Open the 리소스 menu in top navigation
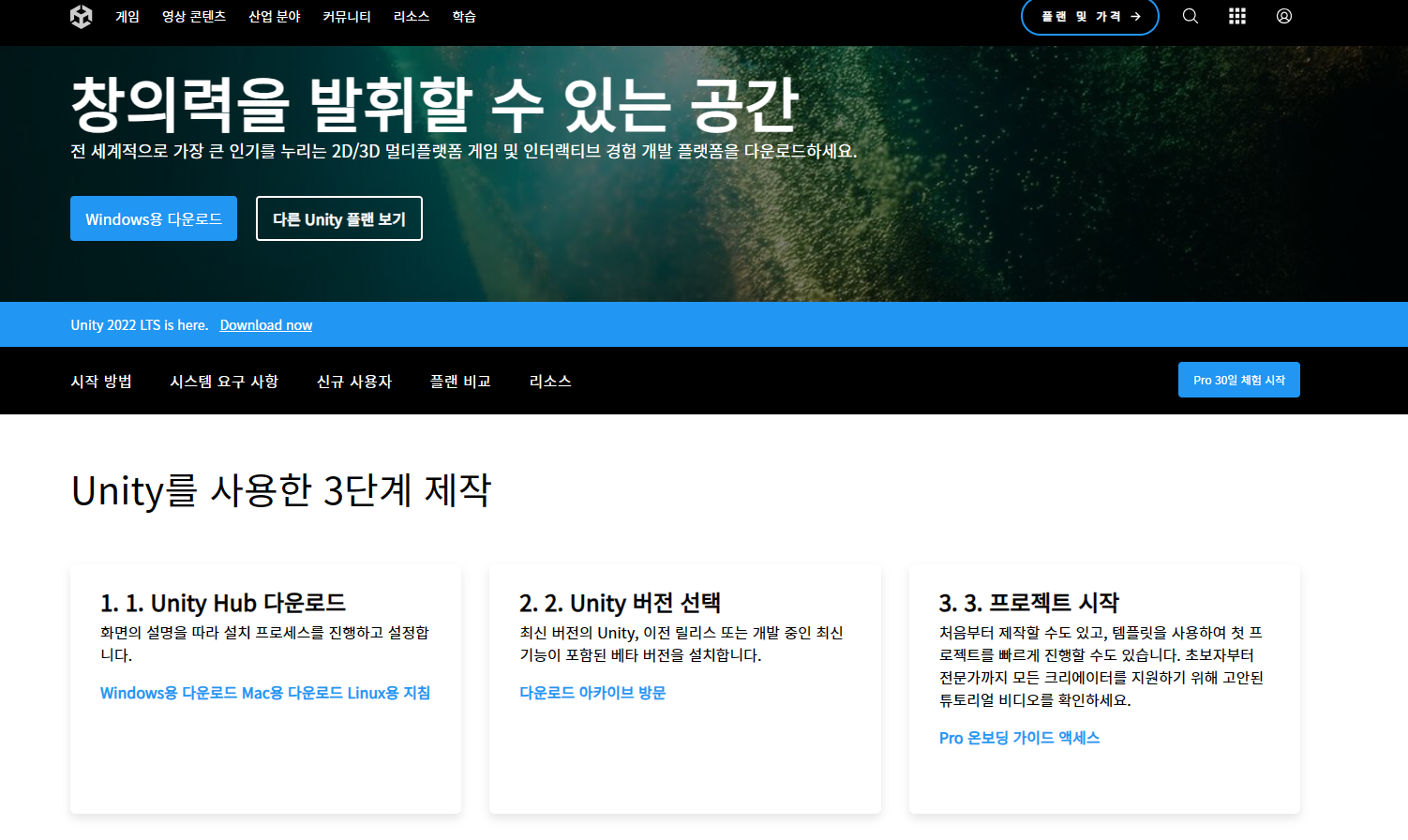 coord(412,17)
